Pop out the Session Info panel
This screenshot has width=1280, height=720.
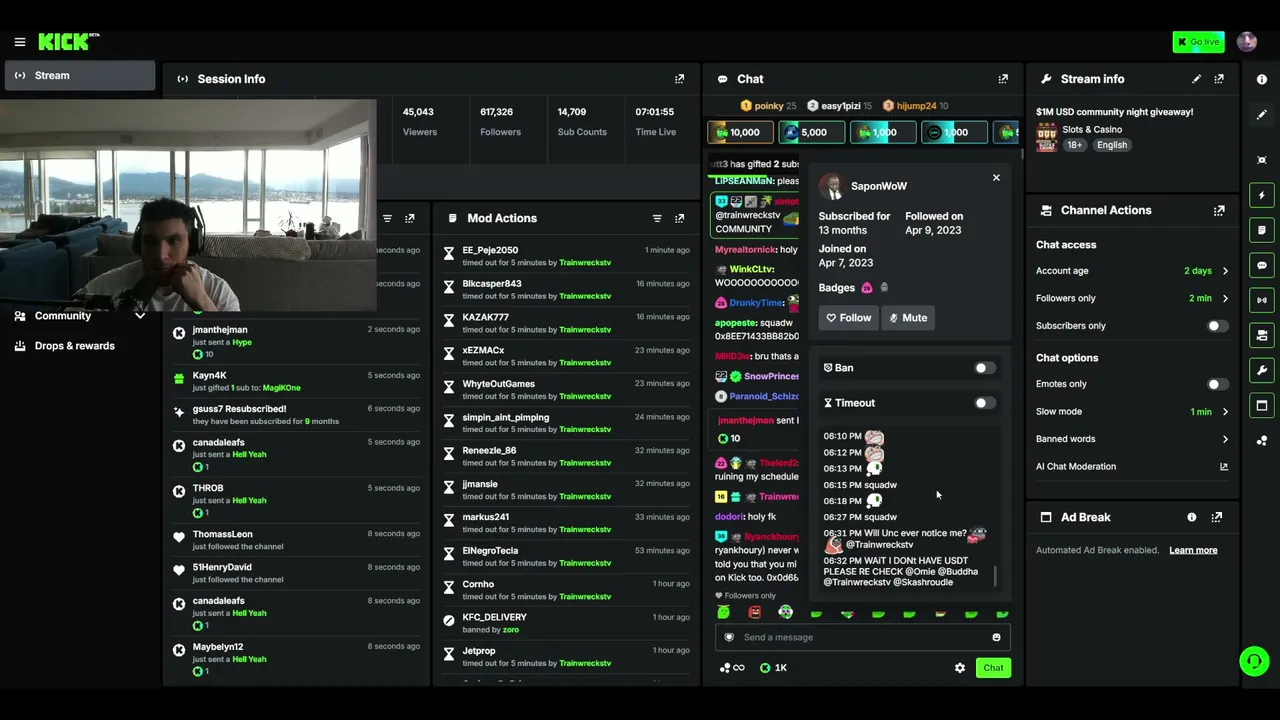coord(680,79)
